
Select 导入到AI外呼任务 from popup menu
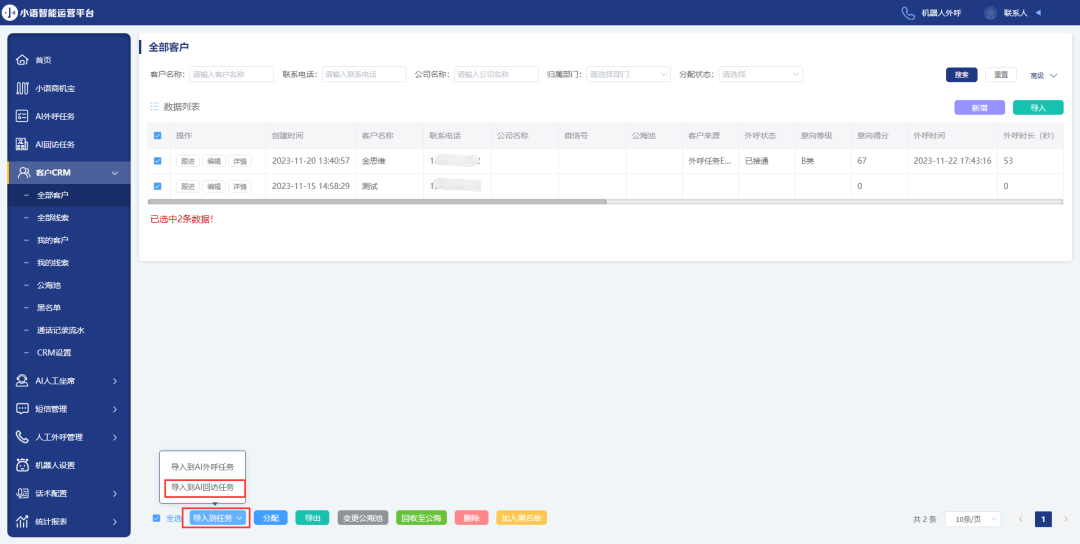point(202,466)
